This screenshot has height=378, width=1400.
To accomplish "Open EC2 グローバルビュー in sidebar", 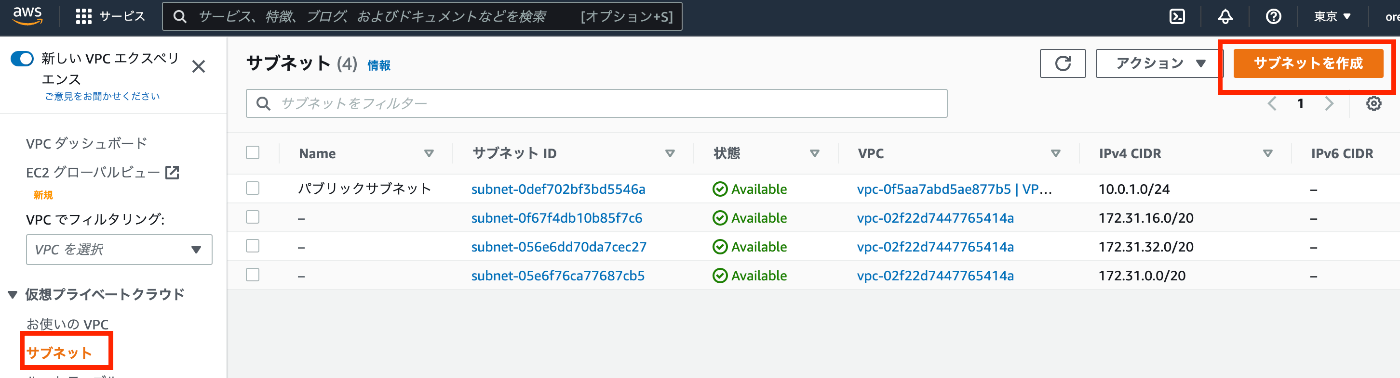I will tap(93, 173).
